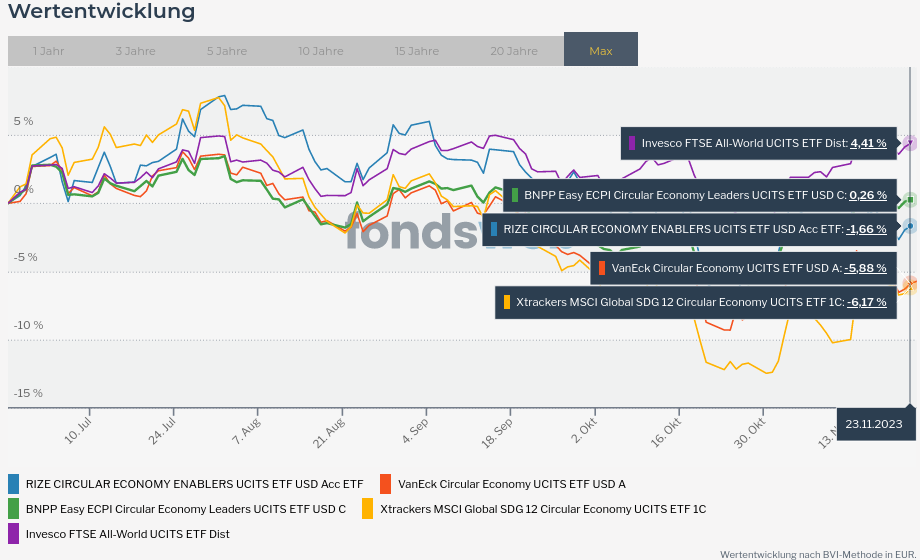Click the Invesco 4,41 % tooltip value
This screenshot has height=560, width=920.
pos(868,143)
